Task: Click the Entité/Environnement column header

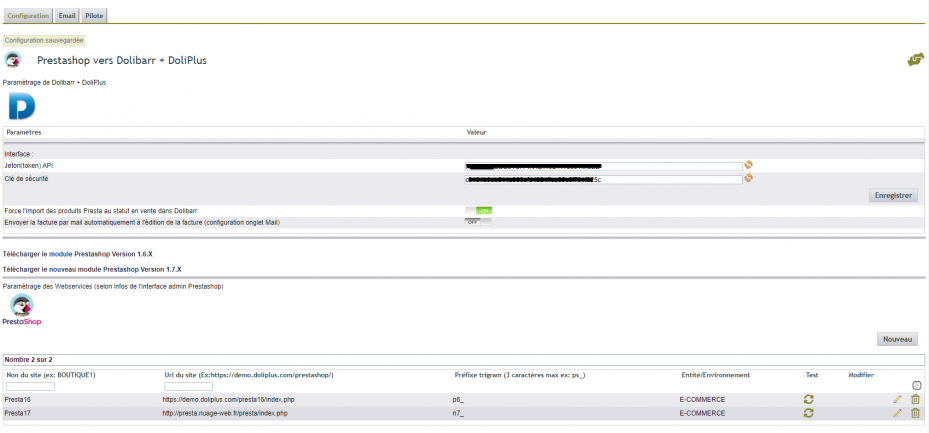Action: (x=716, y=375)
